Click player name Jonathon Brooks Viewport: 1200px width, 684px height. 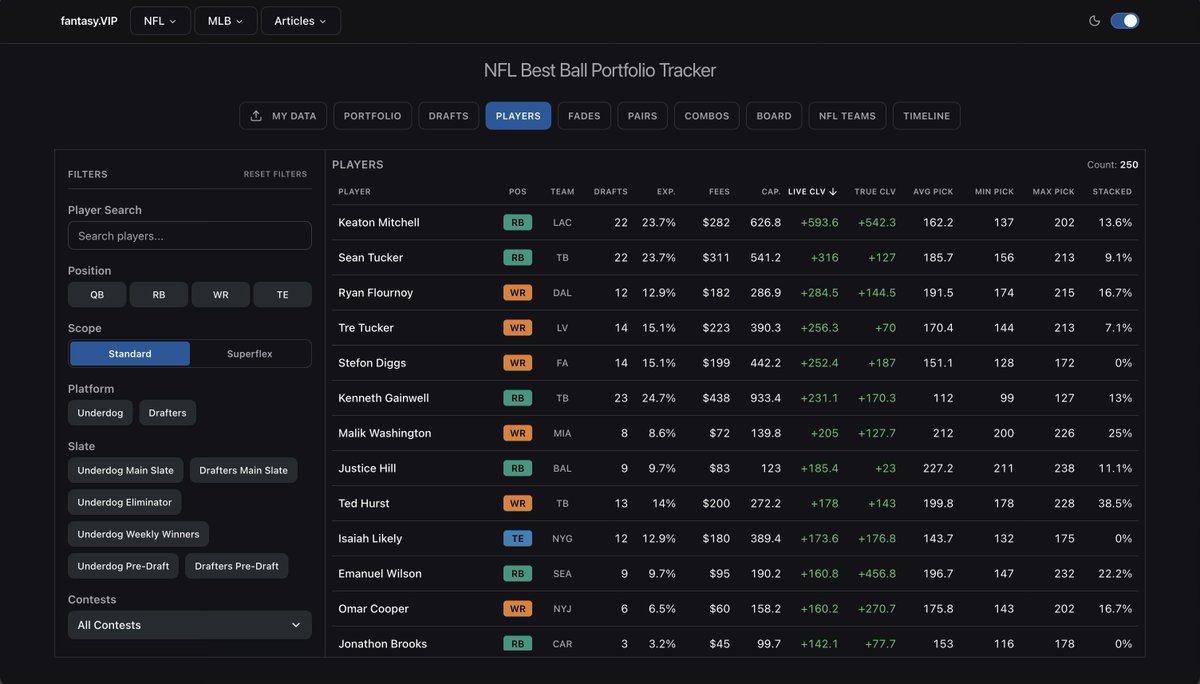pyautogui.click(x=383, y=644)
